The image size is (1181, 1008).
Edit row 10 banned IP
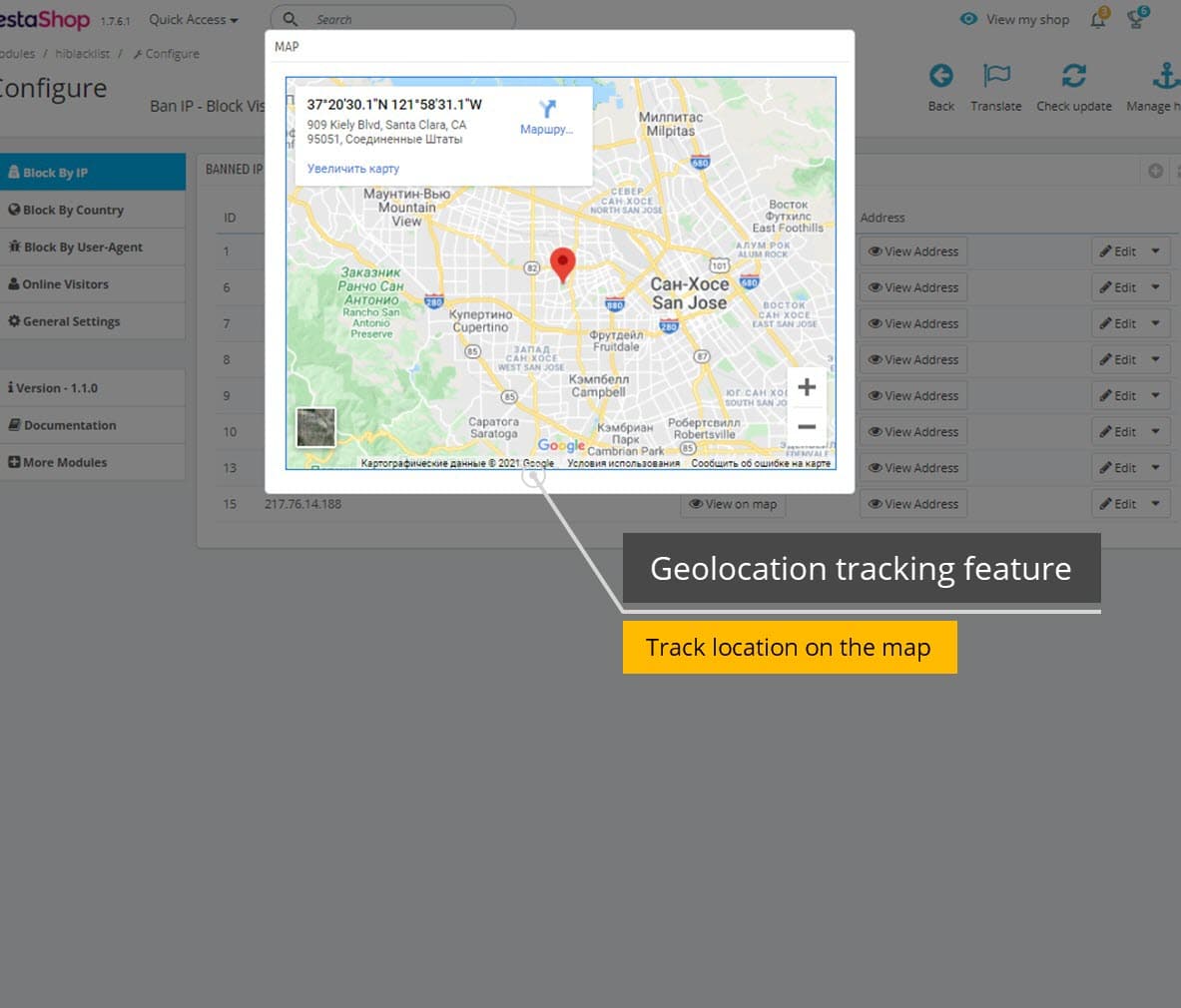1118,432
